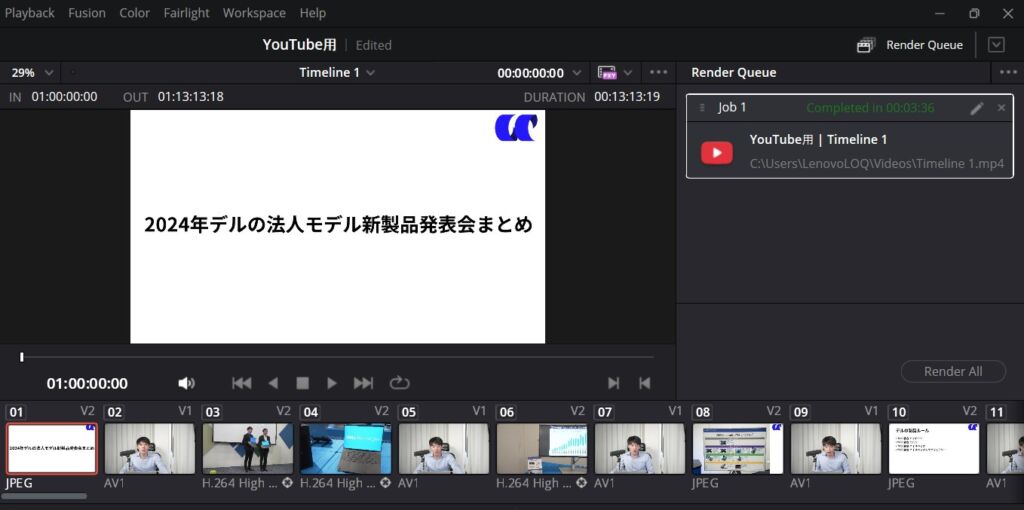Open the Color menu
This screenshot has height=510, width=1024.
click(x=135, y=13)
